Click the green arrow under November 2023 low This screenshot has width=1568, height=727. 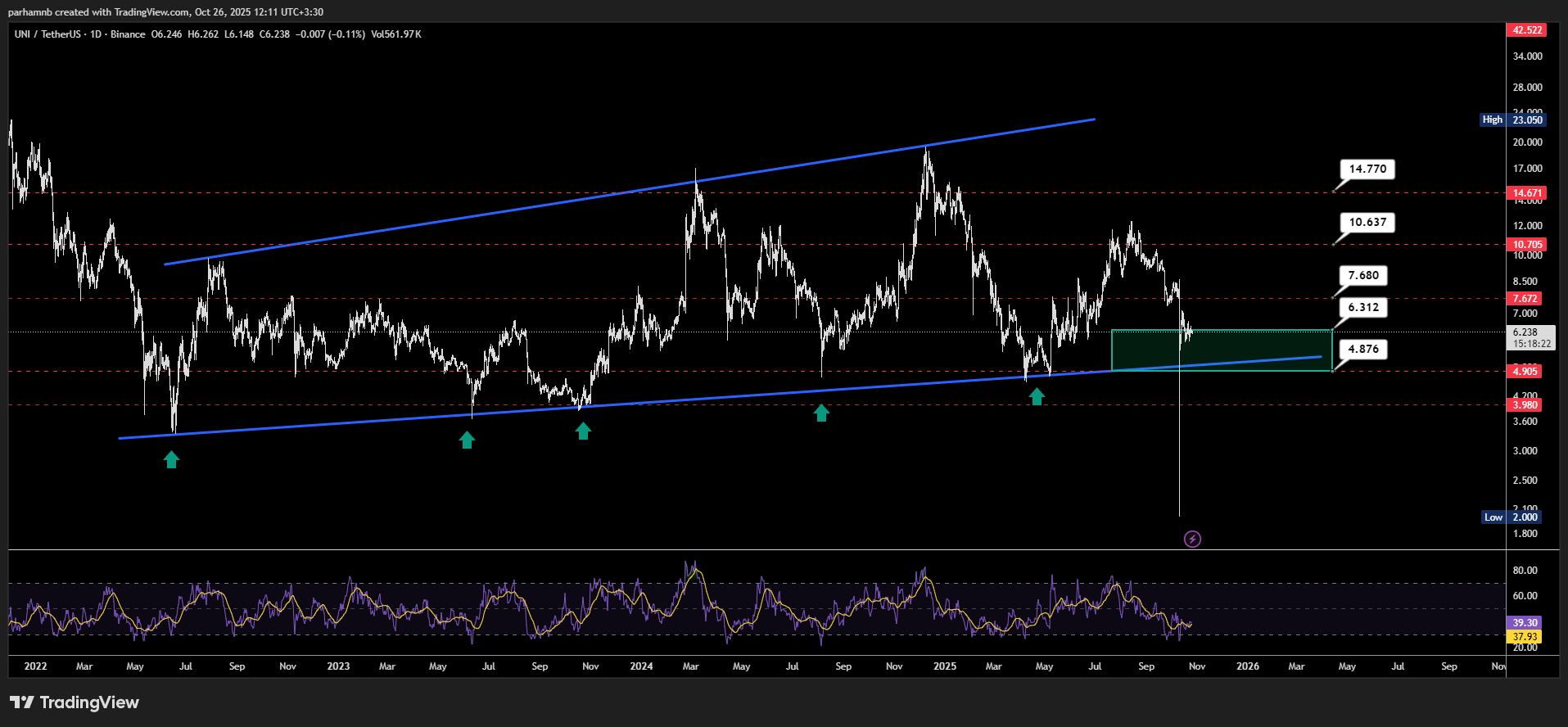583,431
